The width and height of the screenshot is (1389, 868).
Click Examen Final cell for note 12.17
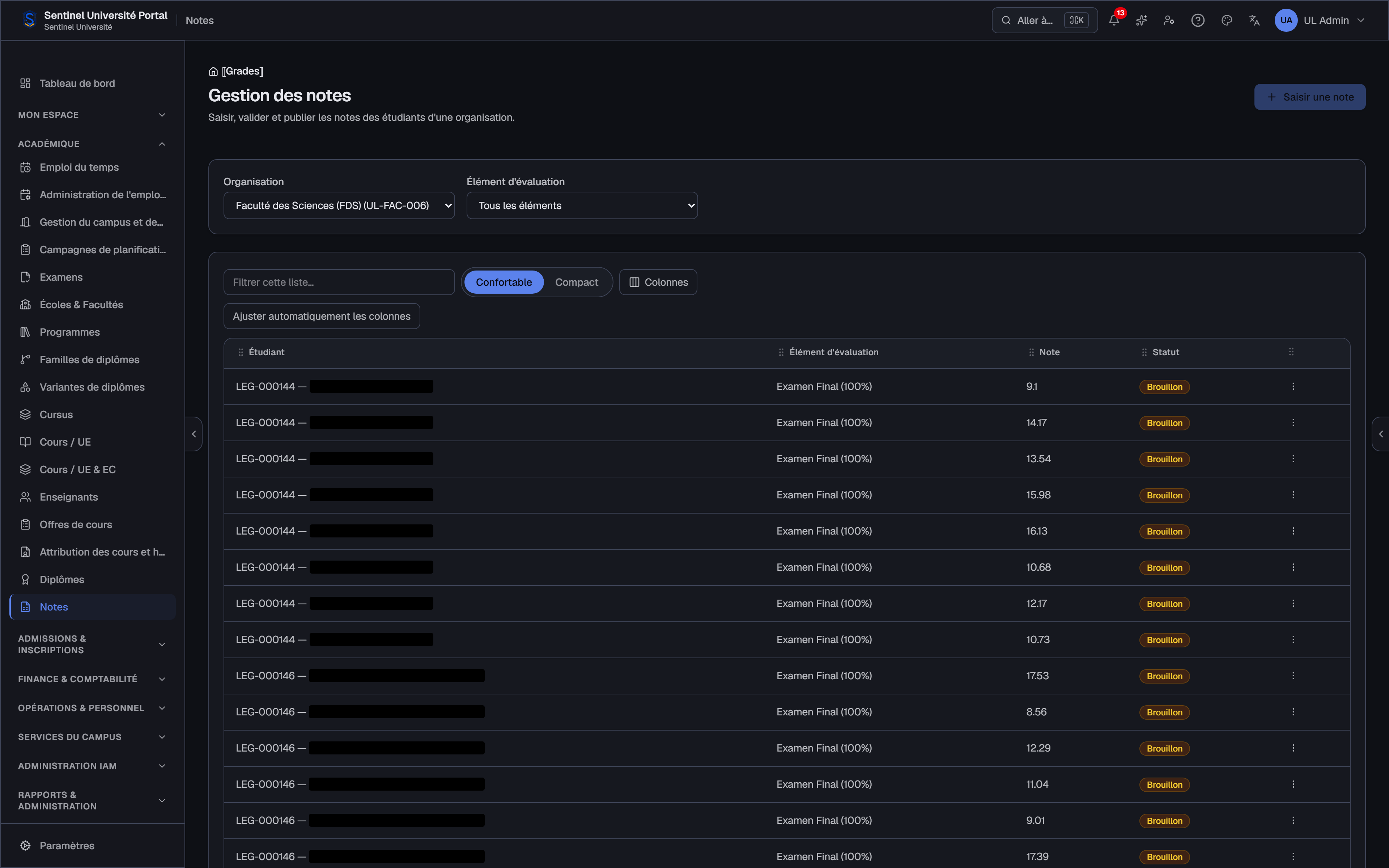824,603
